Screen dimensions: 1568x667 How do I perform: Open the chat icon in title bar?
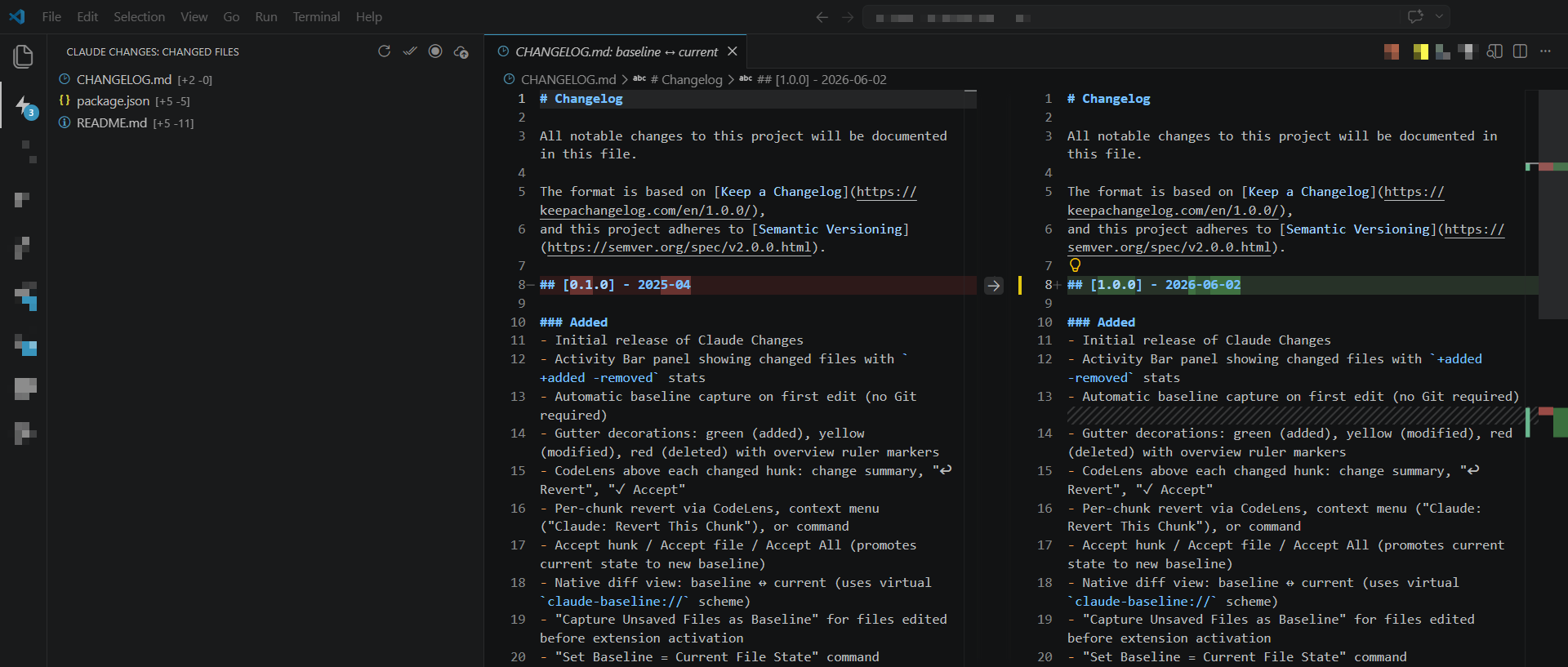tap(1415, 16)
